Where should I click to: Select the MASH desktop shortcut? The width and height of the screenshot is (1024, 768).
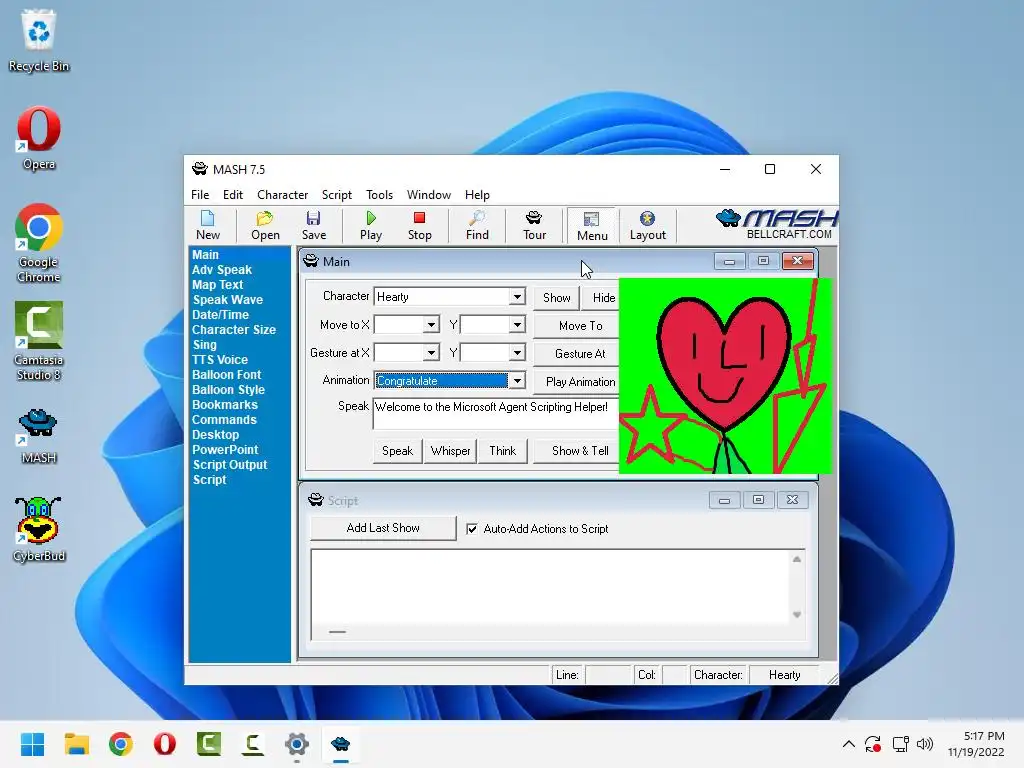[39, 436]
